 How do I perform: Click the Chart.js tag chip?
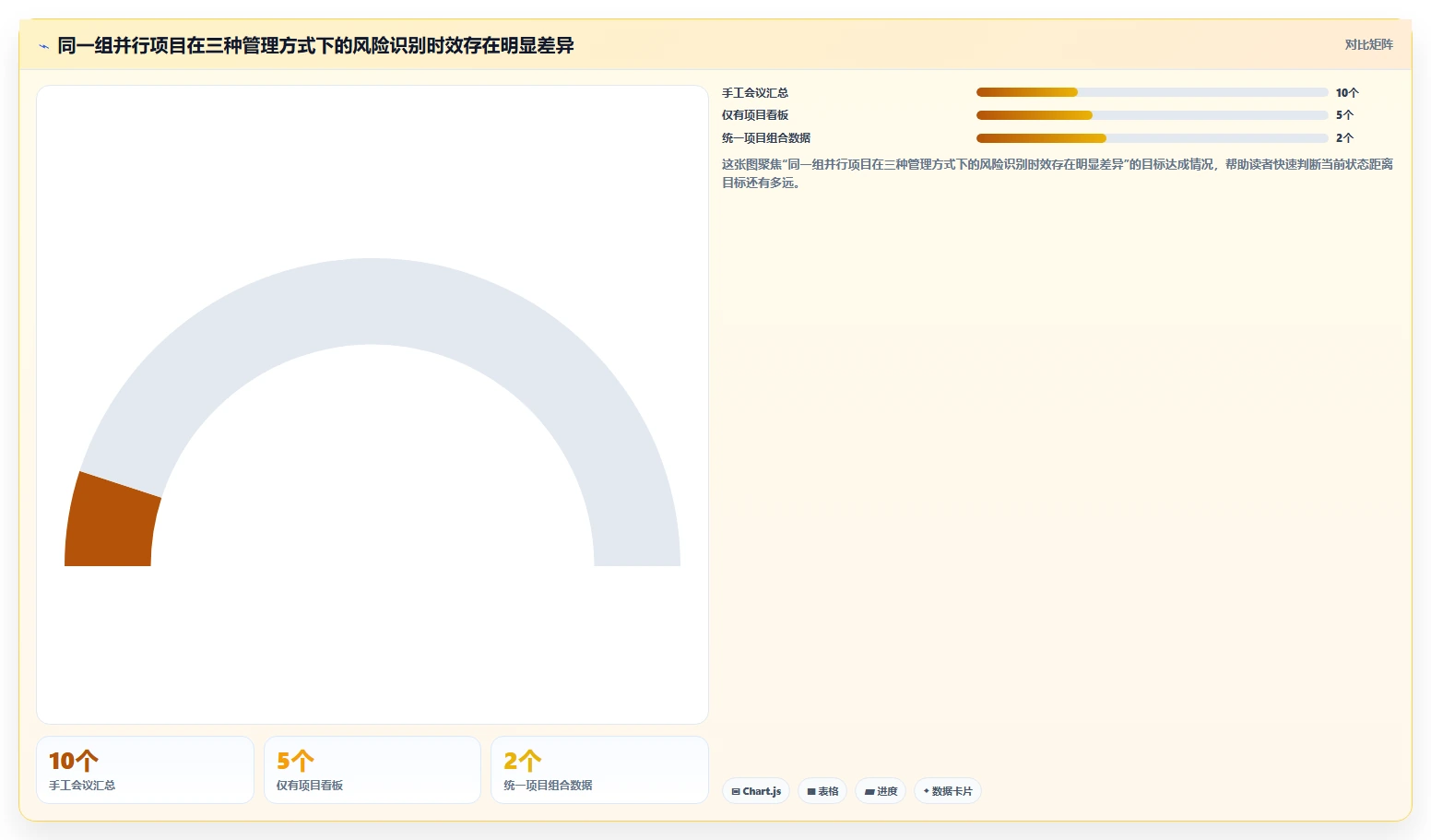pos(756,791)
